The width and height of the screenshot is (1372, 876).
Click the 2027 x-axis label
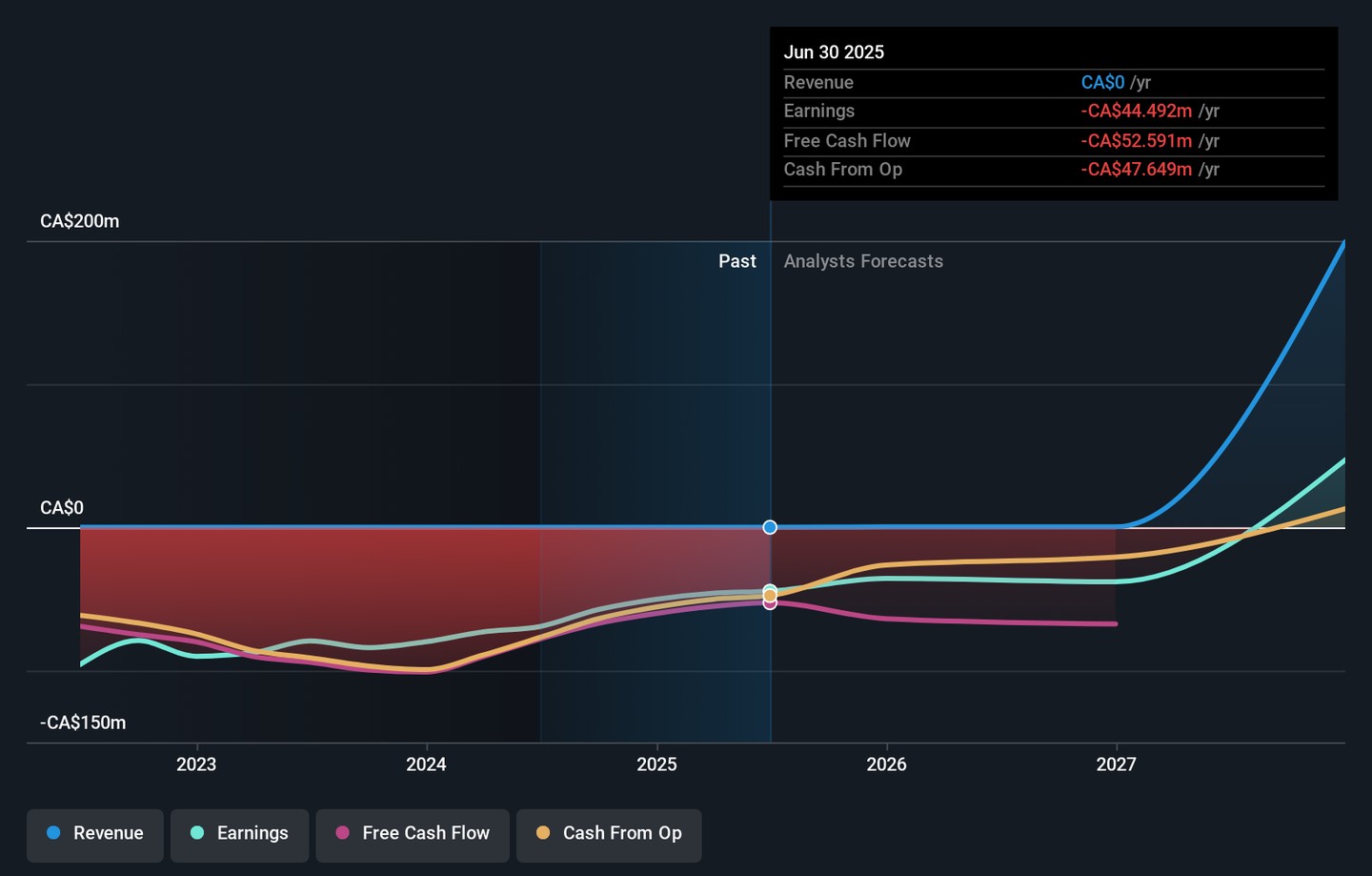pos(1116,764)
